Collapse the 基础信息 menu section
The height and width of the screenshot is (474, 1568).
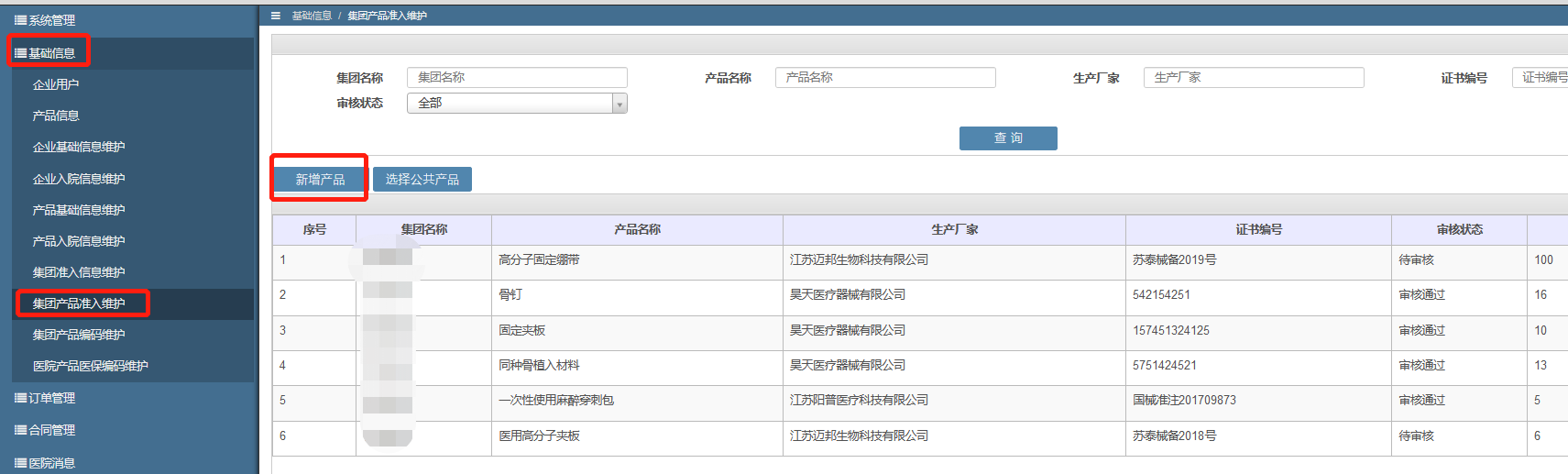click(x=45, y=53)
